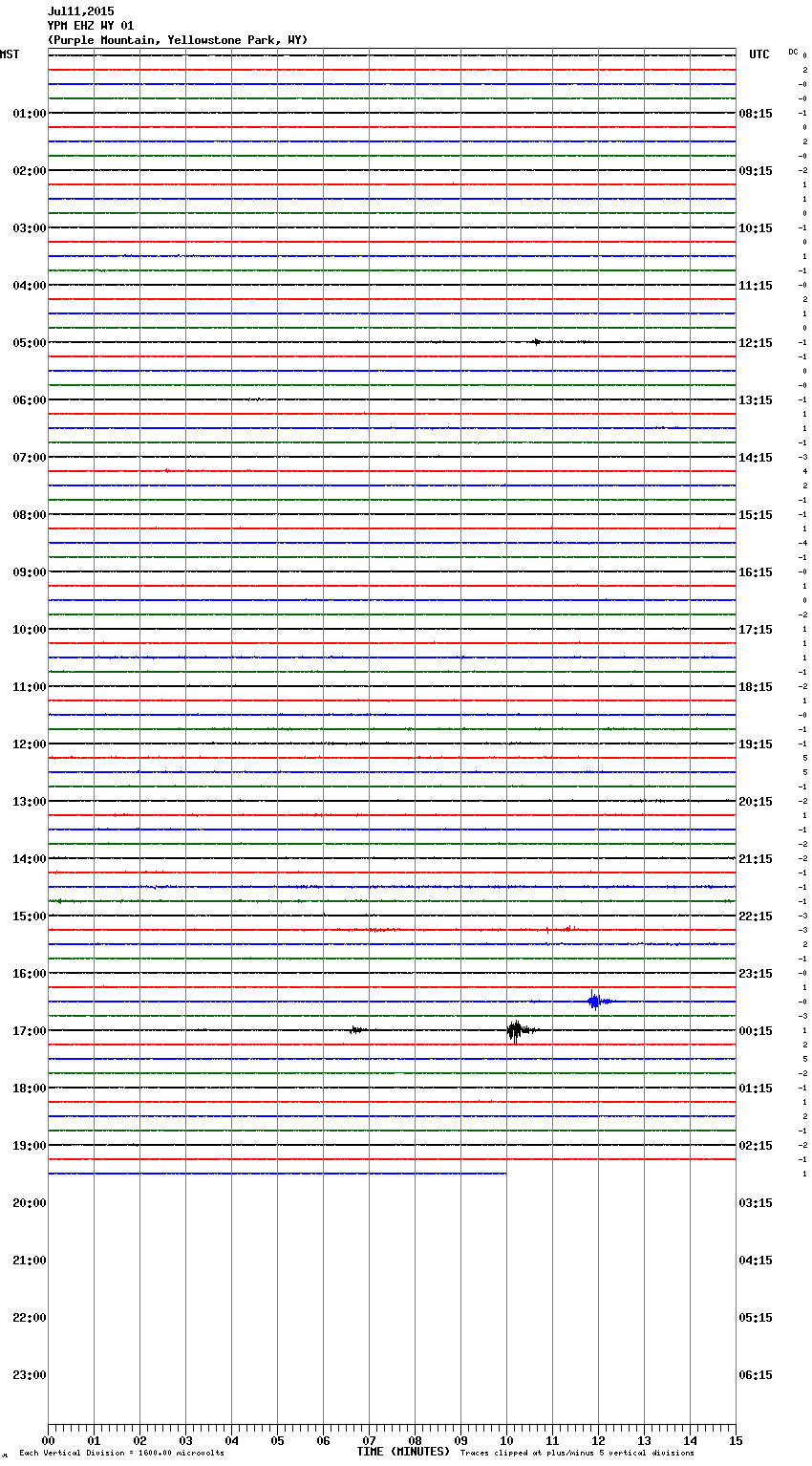The height and width of the screenshot is (1466, 812).
Task: Click the 04:15 UTC time label
Action: point(756,1261)
